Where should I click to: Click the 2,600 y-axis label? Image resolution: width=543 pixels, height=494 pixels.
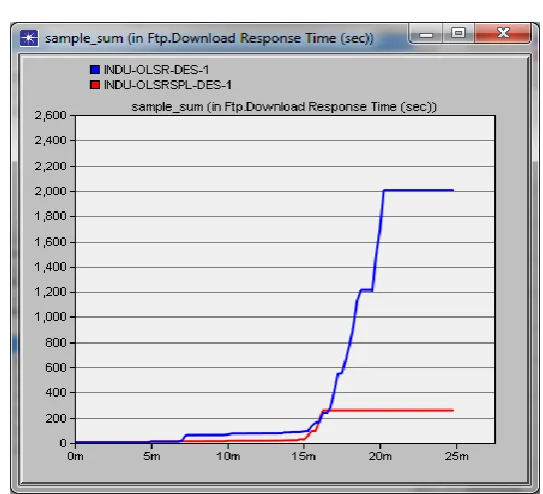click(50, 115)
